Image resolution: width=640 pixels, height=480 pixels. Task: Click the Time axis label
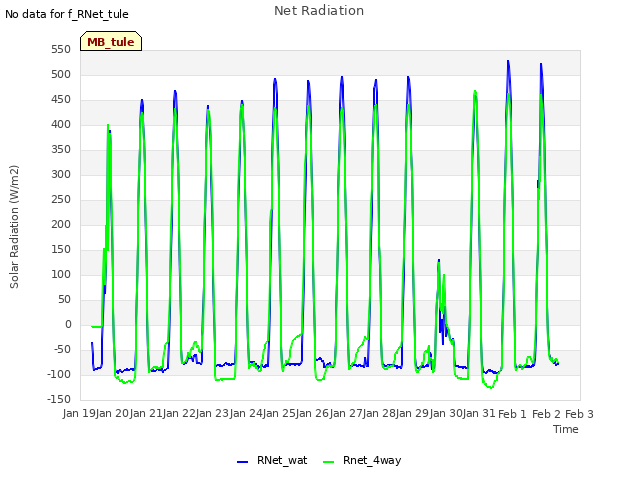pyautogui.click(x=566, y=429)
